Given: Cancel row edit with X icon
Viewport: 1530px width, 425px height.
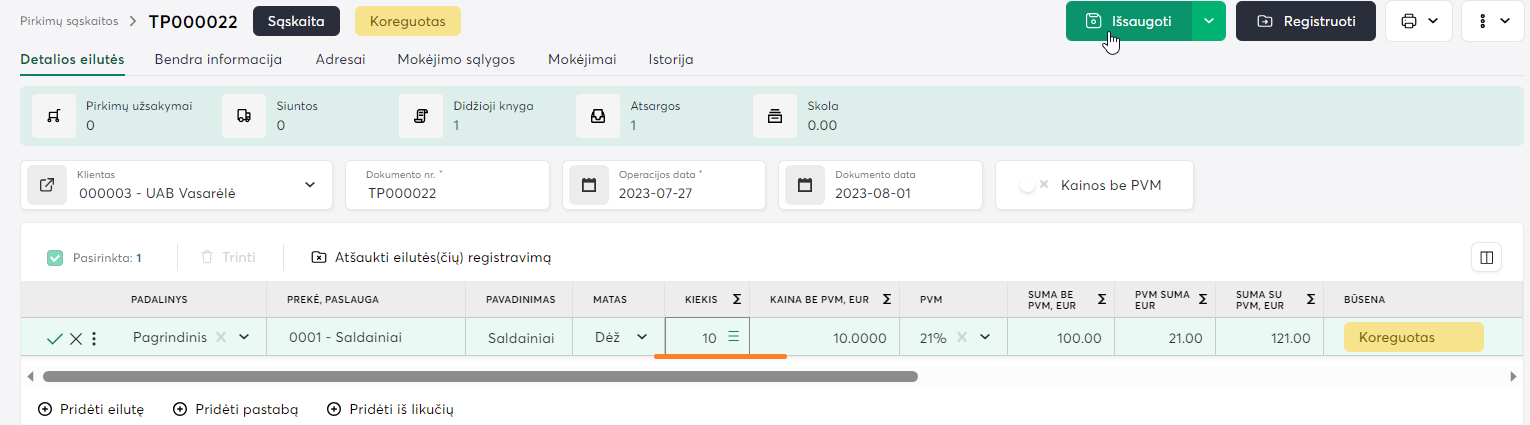Looking at the screenshot, I should coord(76,338).
